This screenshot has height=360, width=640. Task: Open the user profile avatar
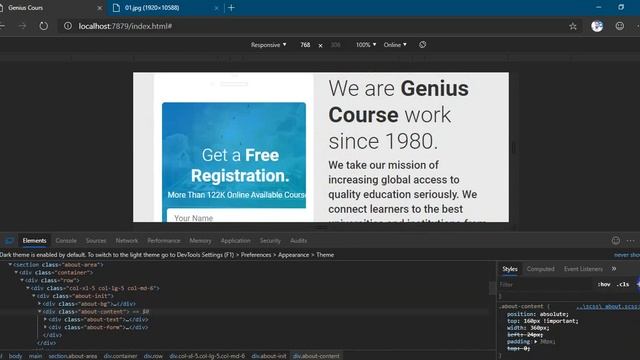(597, 26)
